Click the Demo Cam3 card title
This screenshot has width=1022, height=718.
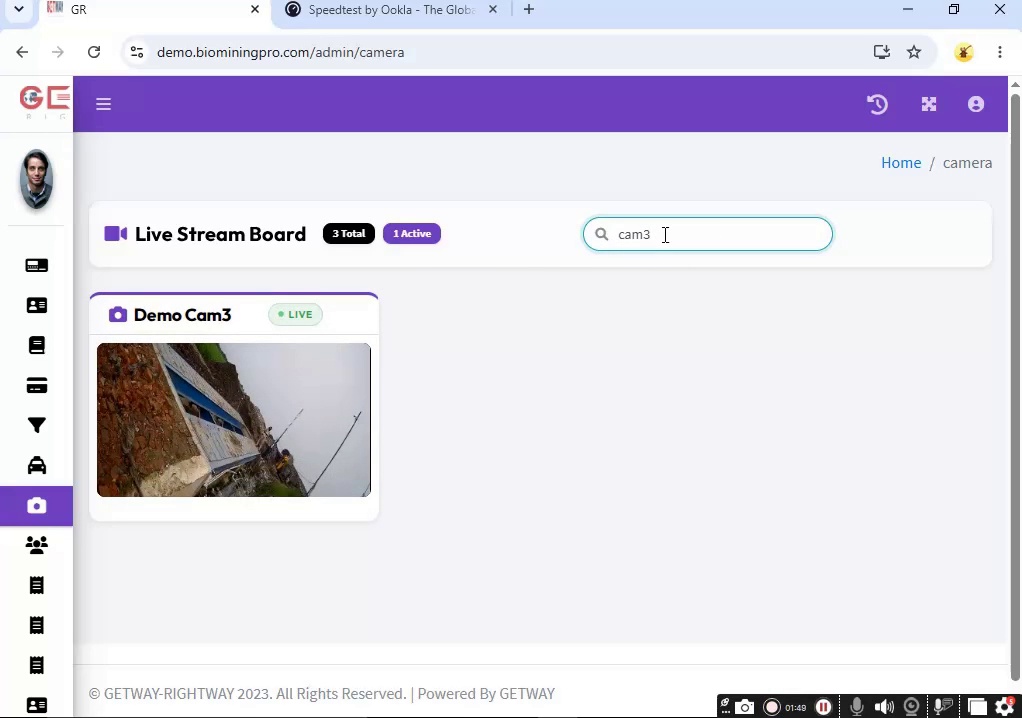click(182, 315)
